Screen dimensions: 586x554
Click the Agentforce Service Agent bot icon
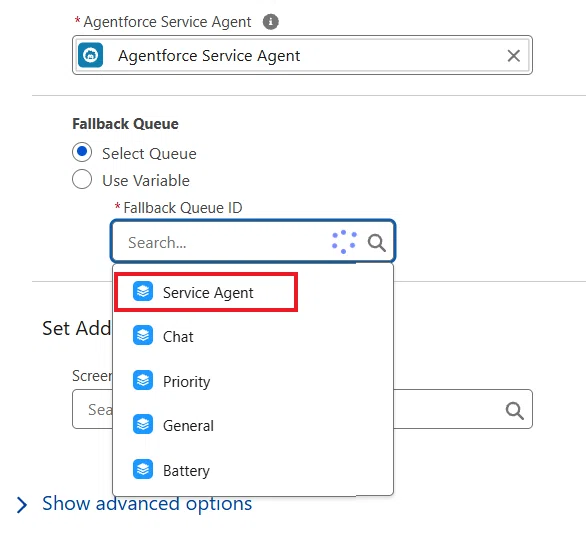90,55
